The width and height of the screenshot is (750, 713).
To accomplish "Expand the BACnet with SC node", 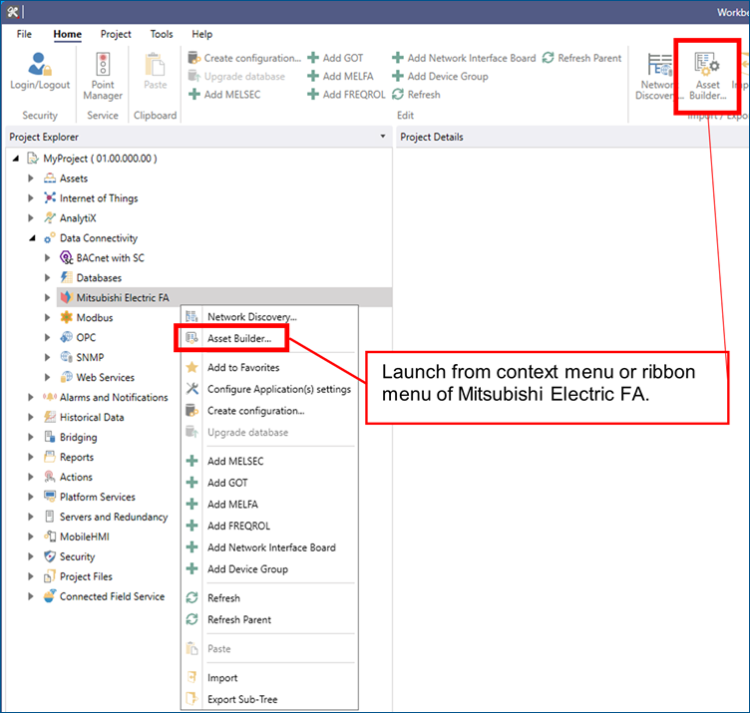I will [x=47, y=258].
